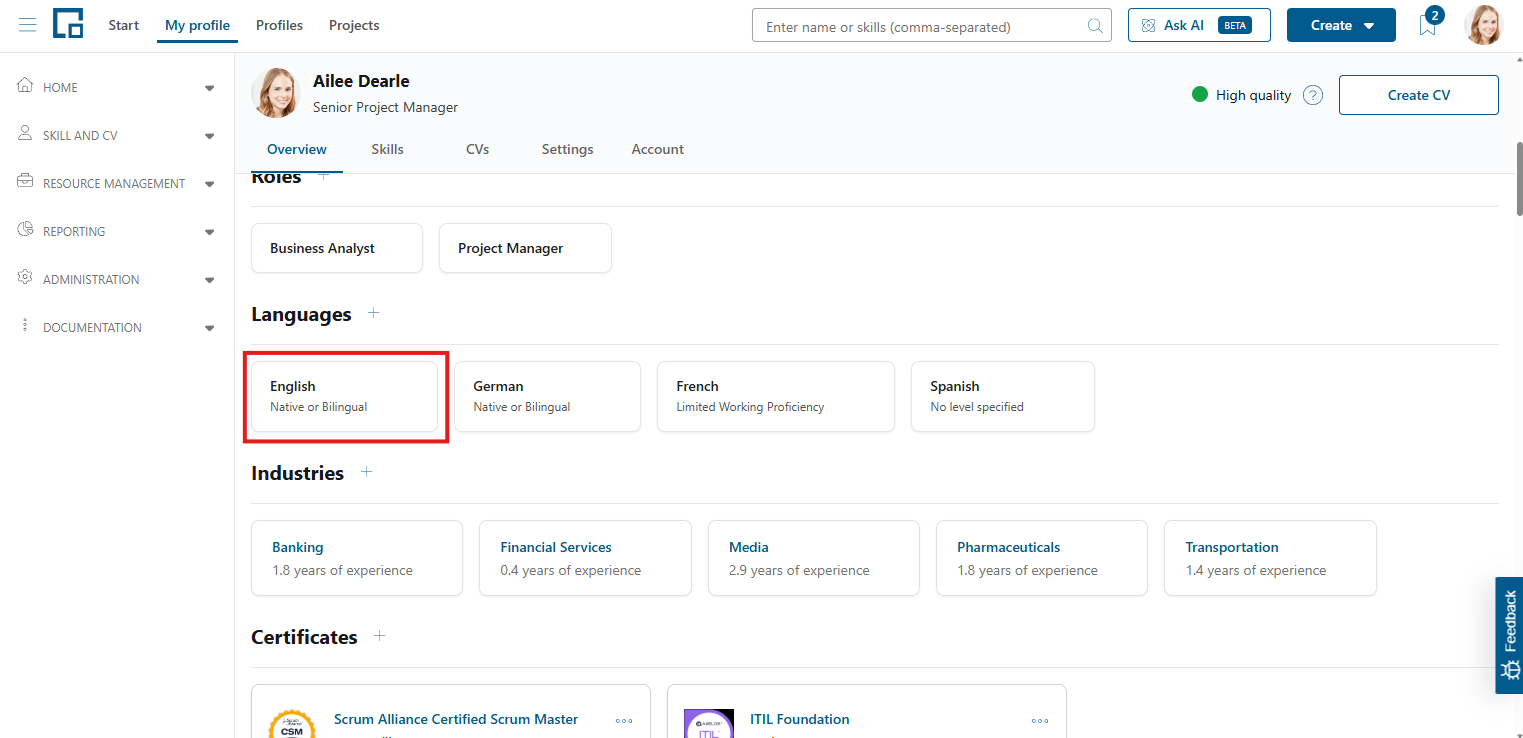Click the Skill and CV person icon
Screen dimensions: 1523x738
(26, 134)
